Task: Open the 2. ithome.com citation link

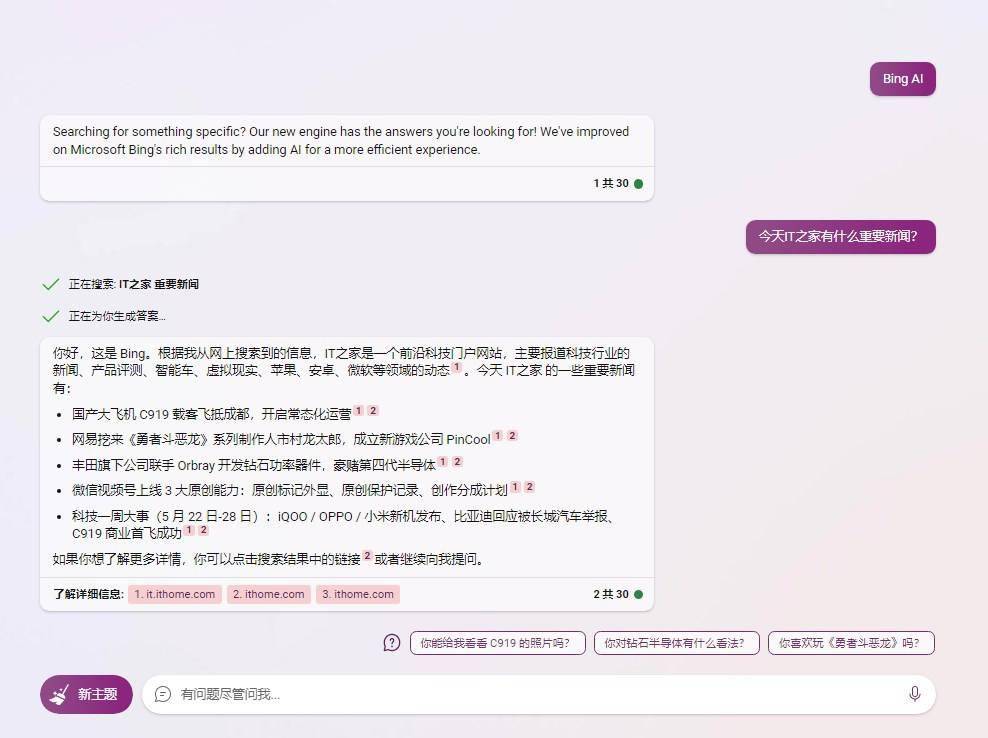Action: tap(267, 593)
